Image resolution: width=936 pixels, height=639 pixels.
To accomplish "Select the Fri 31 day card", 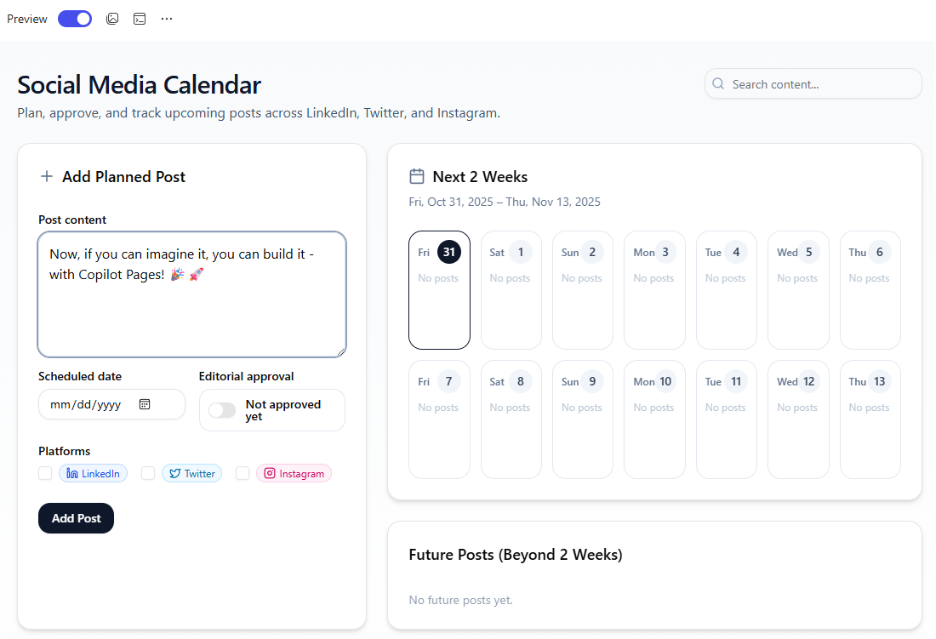I will pos(439,290).
